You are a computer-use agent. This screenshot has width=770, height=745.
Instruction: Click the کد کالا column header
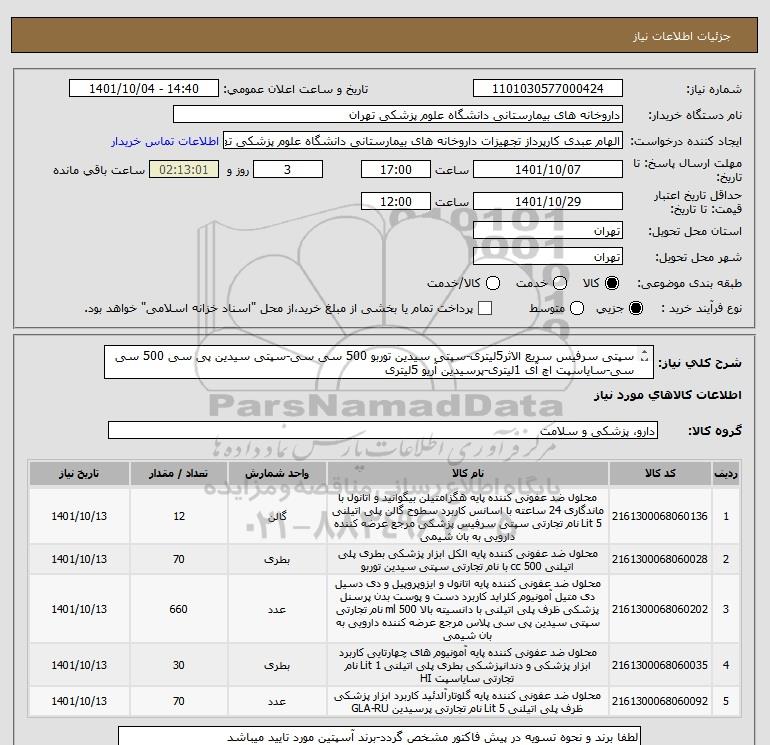[x=660, y=473]
